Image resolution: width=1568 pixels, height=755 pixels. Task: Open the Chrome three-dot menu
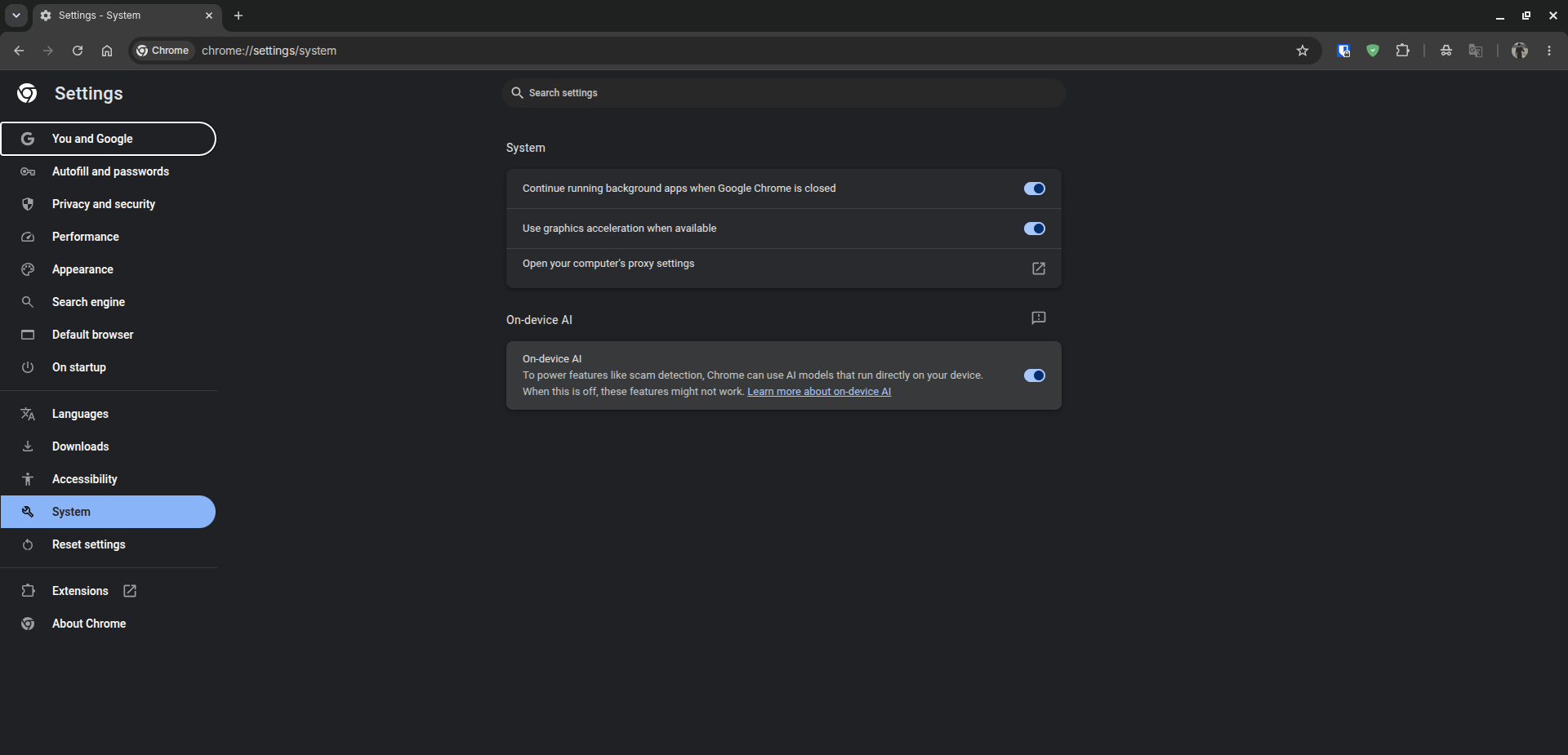[x=1549, y=51]
